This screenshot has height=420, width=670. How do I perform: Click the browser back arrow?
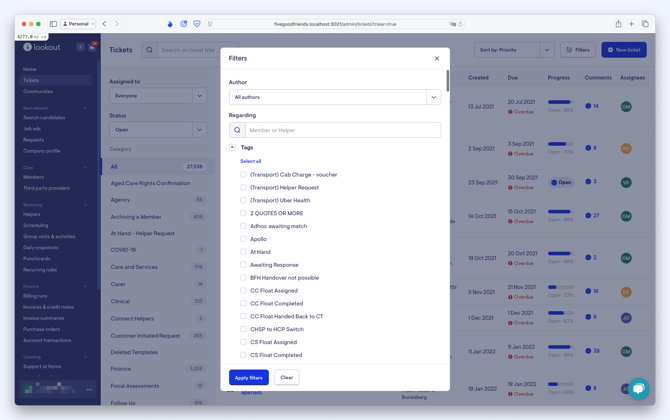pyautogui.click(x=104, y=24)
